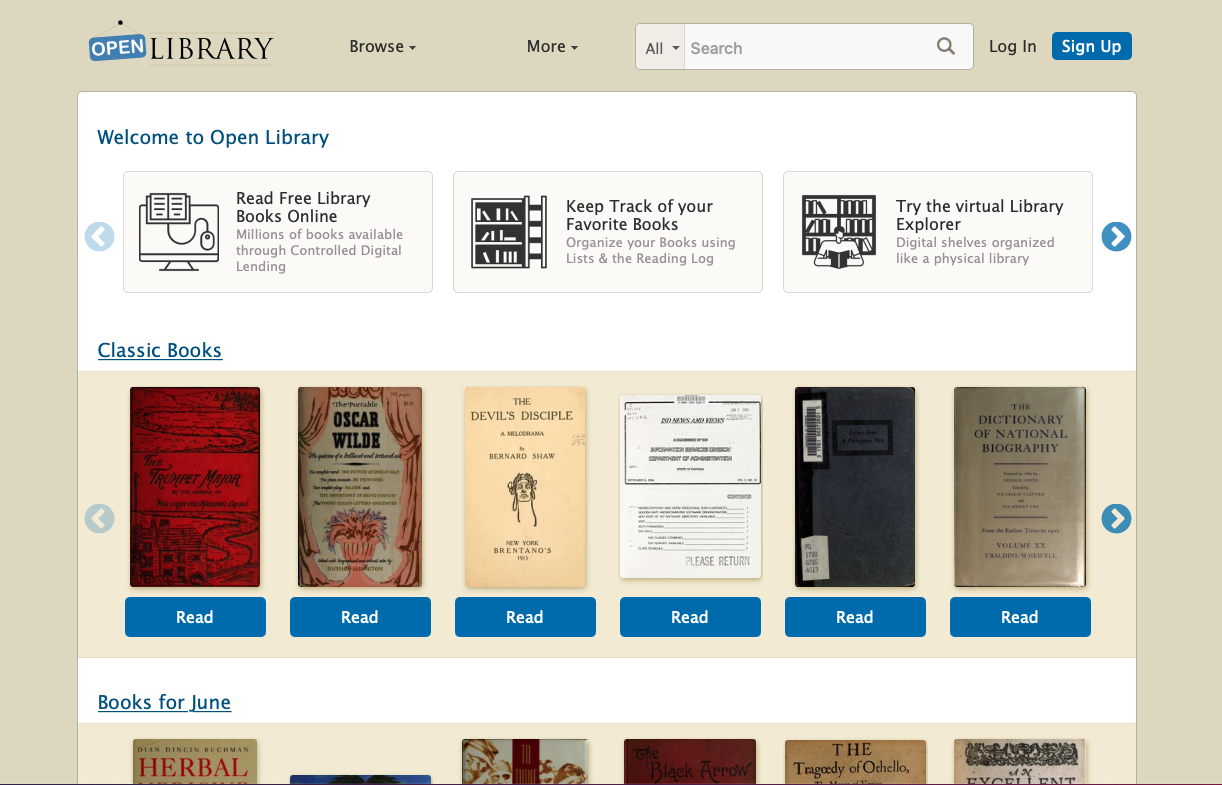Read The Devil's Disciple by Bernard Shaw
This screenshot has height=785, width=1222.
point(525,616)
